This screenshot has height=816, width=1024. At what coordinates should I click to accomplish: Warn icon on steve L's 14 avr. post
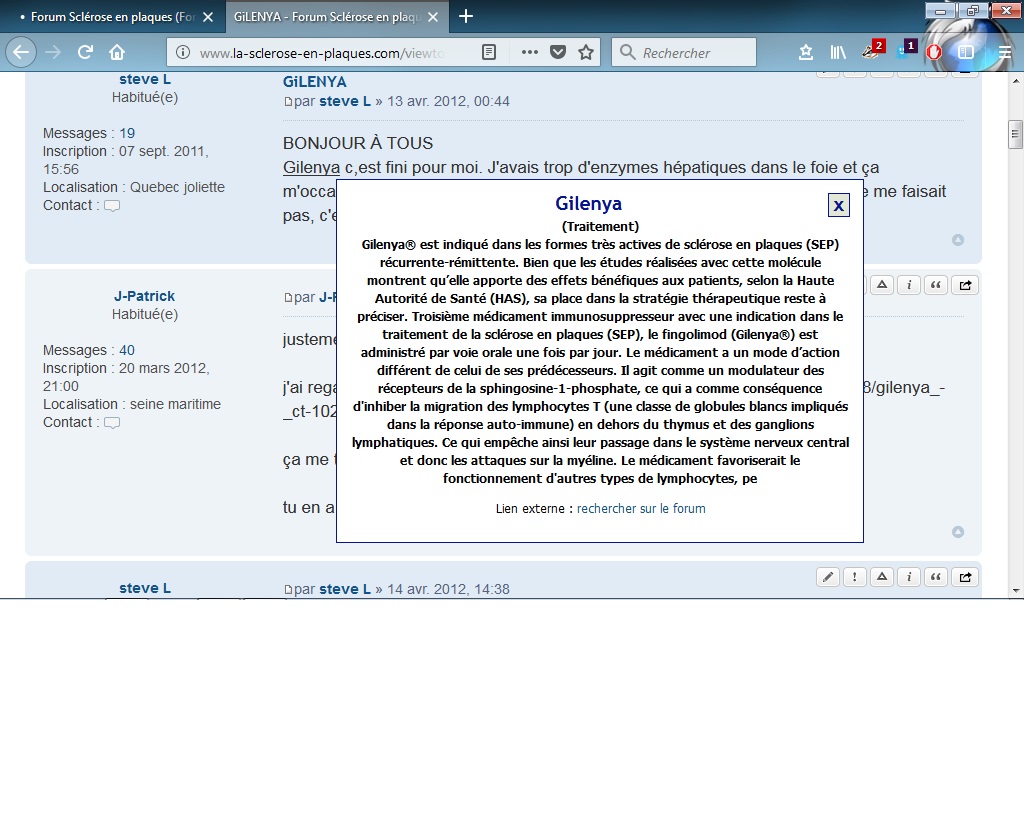point(882,576)
